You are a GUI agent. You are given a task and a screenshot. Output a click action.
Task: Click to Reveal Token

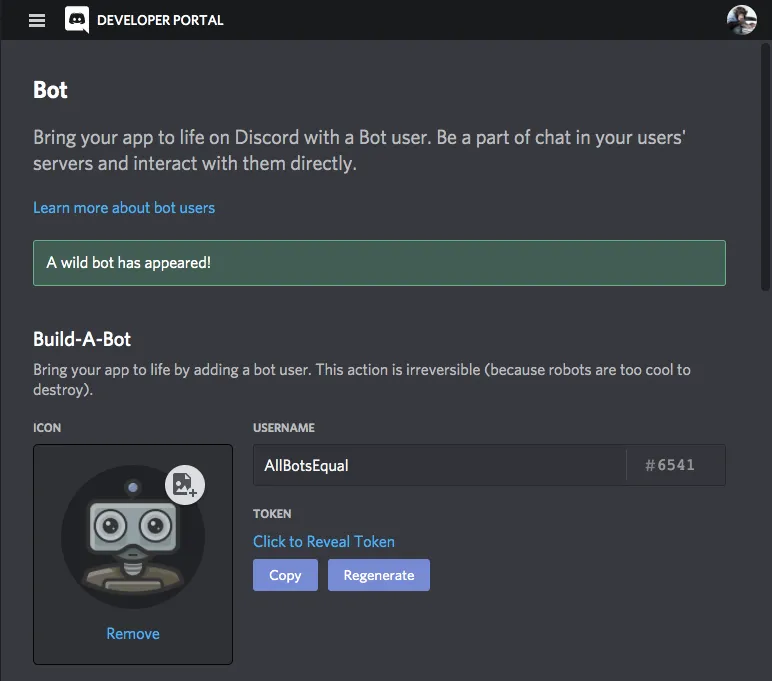[324, 542]
